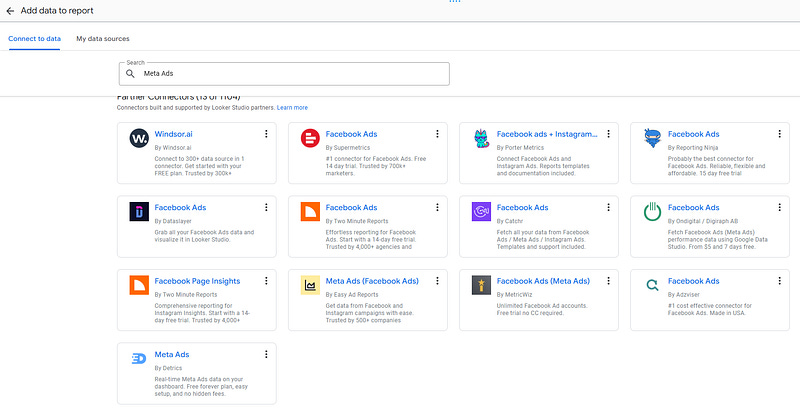Open more options for Easy Ad Reports card
The width and height of the screenshot is (800, 415).
coord(437,281)
